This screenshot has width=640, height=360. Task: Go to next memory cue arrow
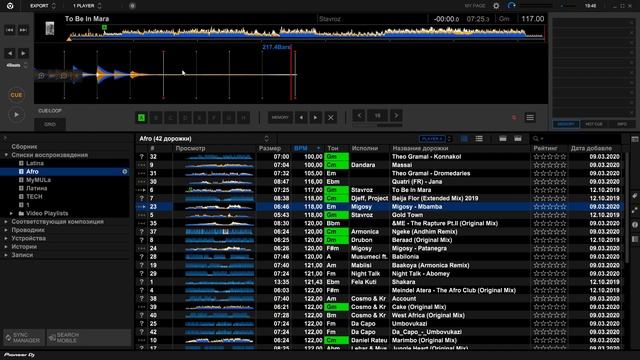[316, 118]
